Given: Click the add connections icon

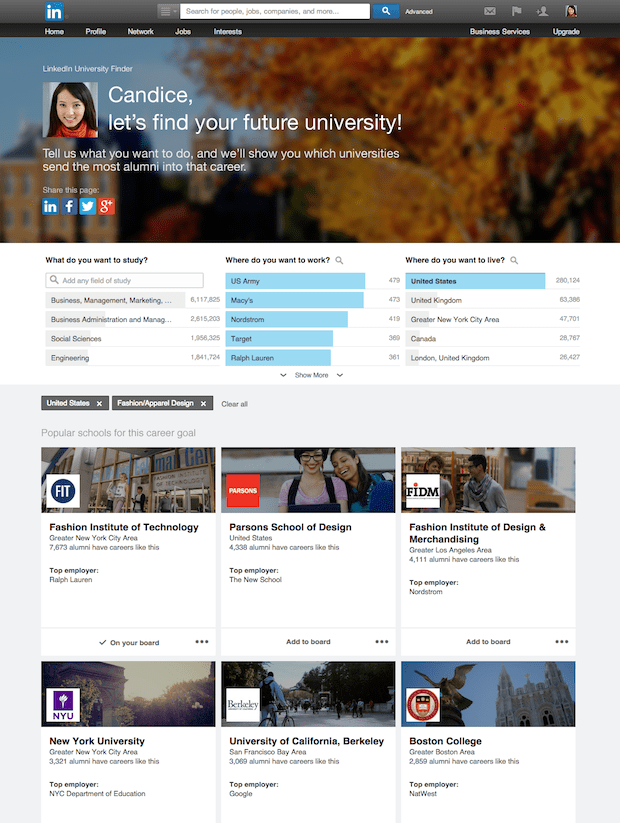Looking at the screenshot, I should 542,11.
